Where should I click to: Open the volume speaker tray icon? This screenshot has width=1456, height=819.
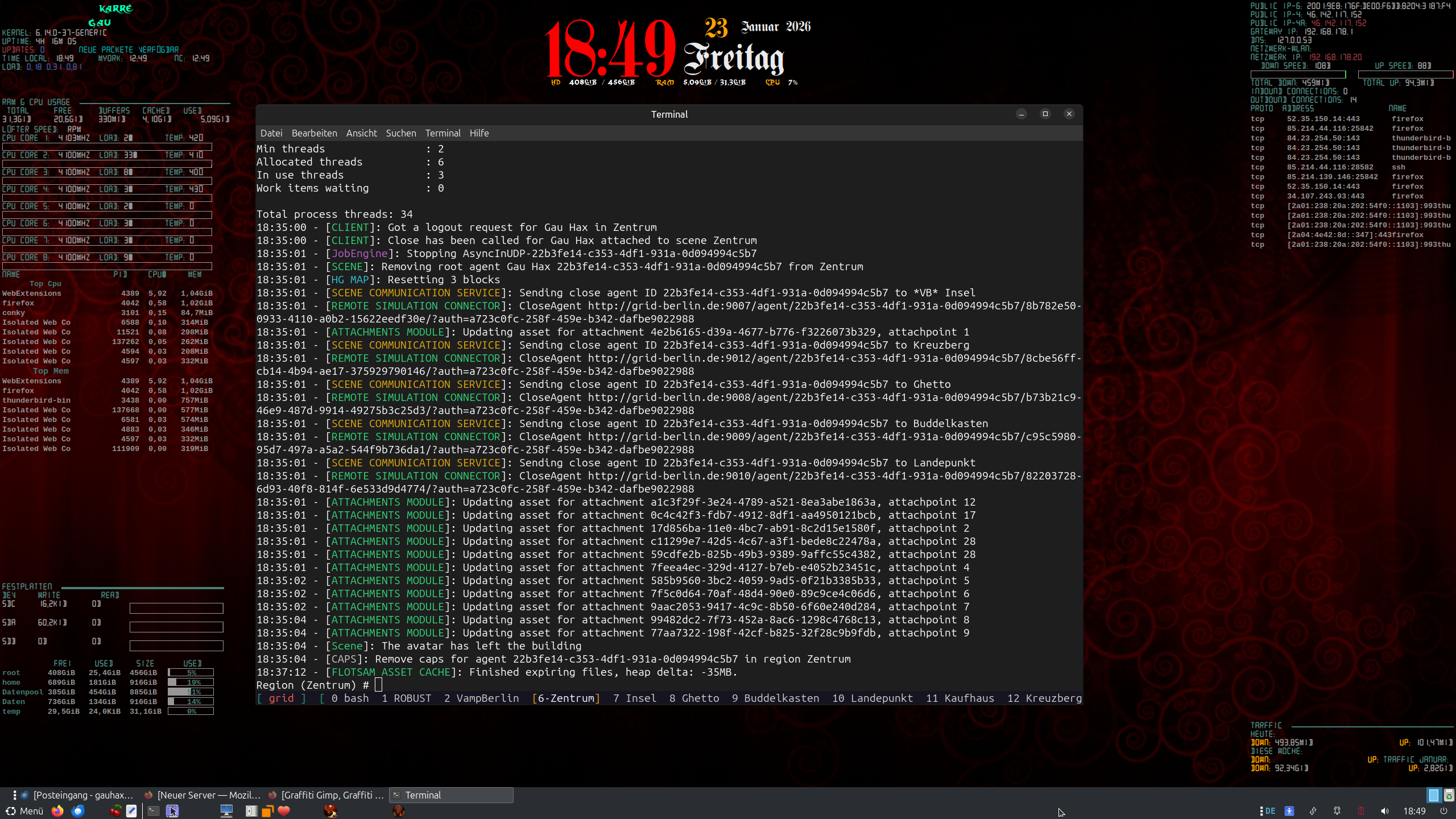tap(1384, 811)
